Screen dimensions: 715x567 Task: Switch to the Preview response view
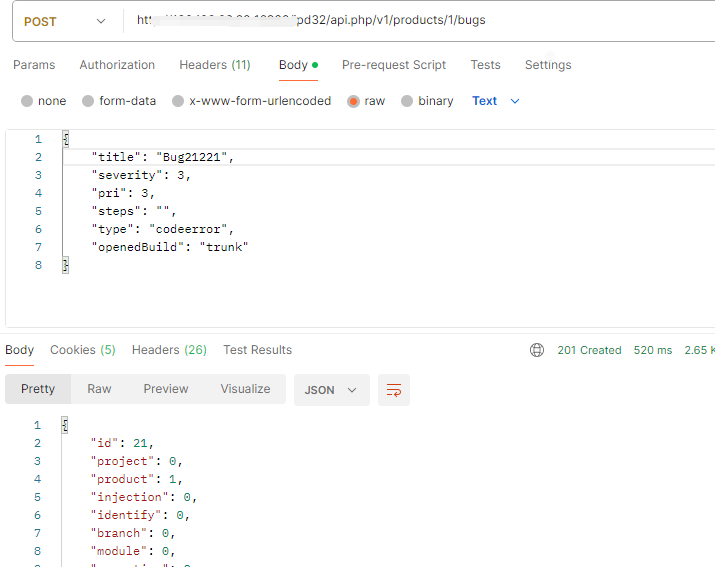click(166, 389)
